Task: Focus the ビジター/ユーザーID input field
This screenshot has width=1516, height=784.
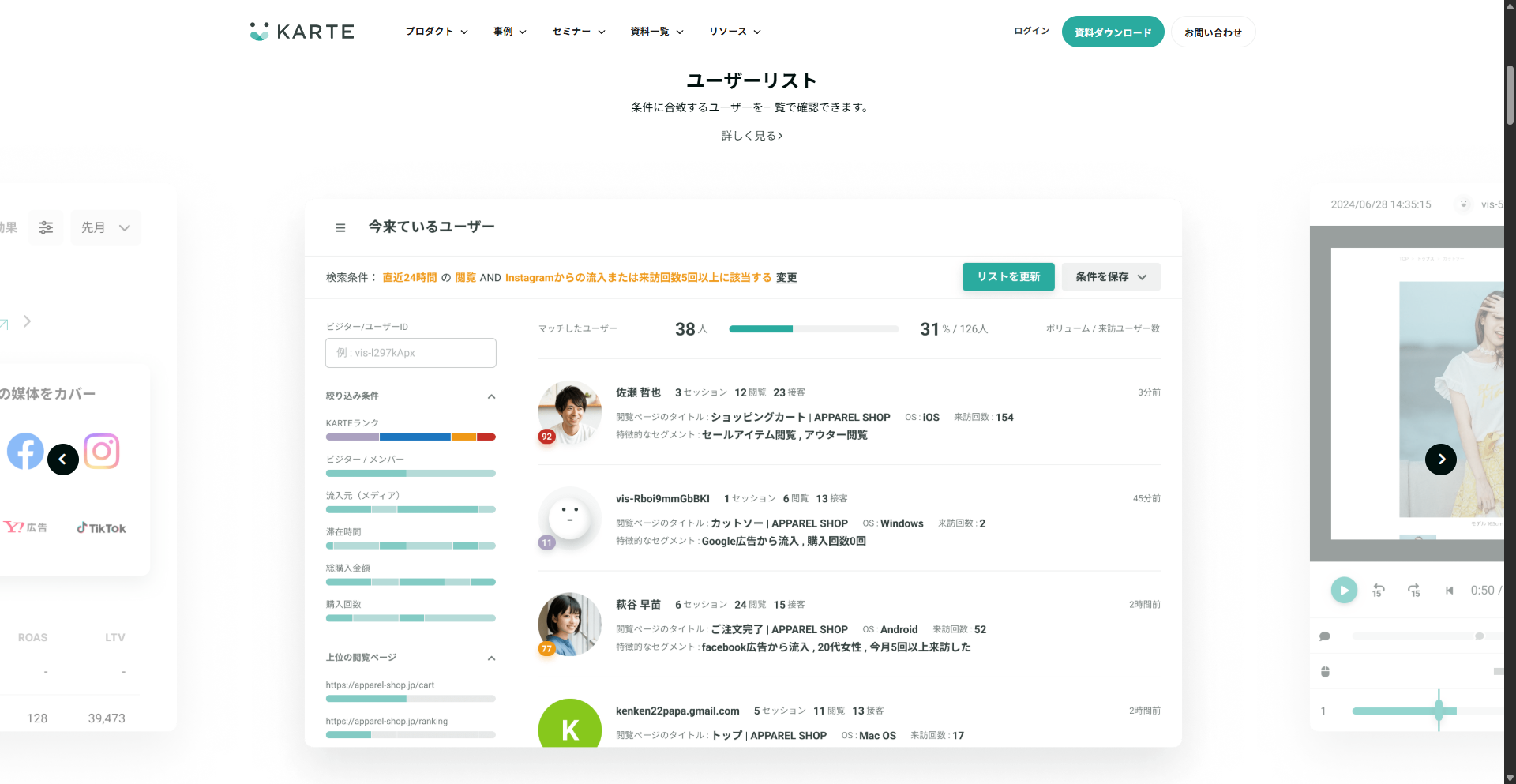Action: click(x=411, y=353)
